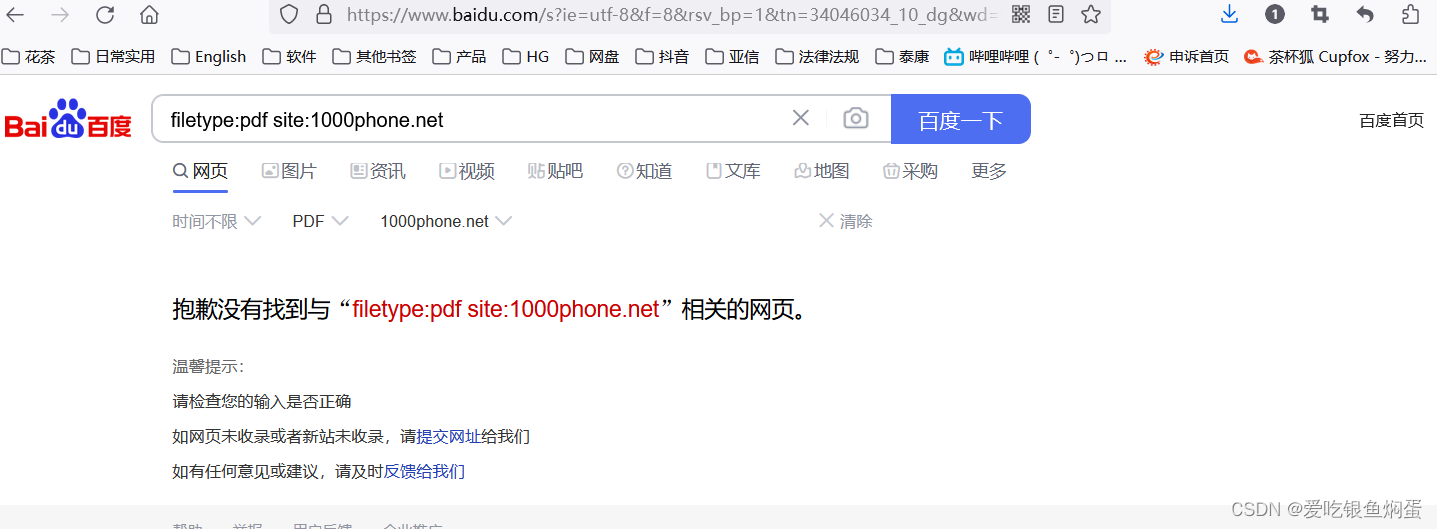Open the downloads arrow icon
This screenshot has height=529, width=1437.
(x=1230, y=14)
